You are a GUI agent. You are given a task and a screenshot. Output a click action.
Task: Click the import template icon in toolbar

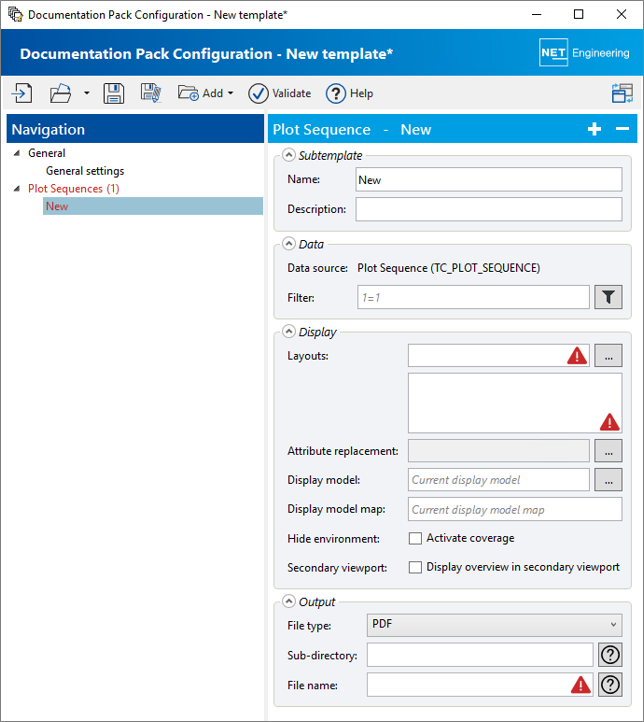tap(22, 93)
